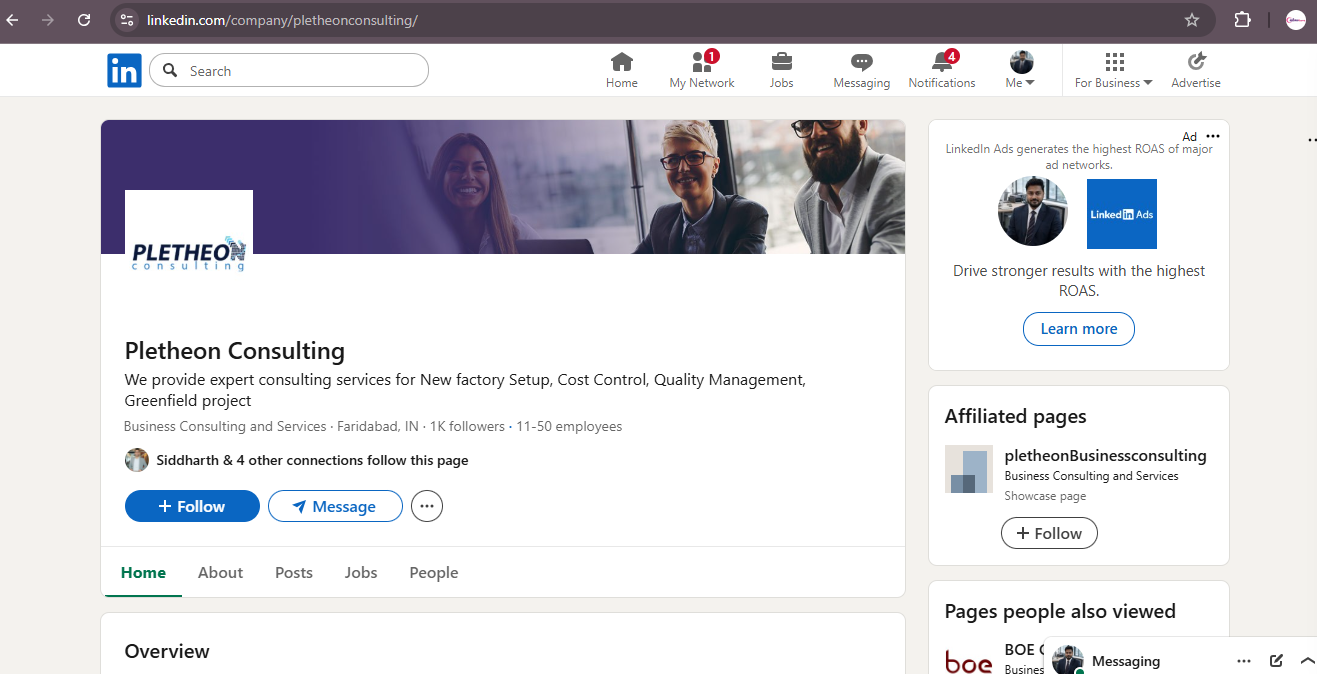
Task: Click the Chrome profile avatar
Action: [1296, 20]
